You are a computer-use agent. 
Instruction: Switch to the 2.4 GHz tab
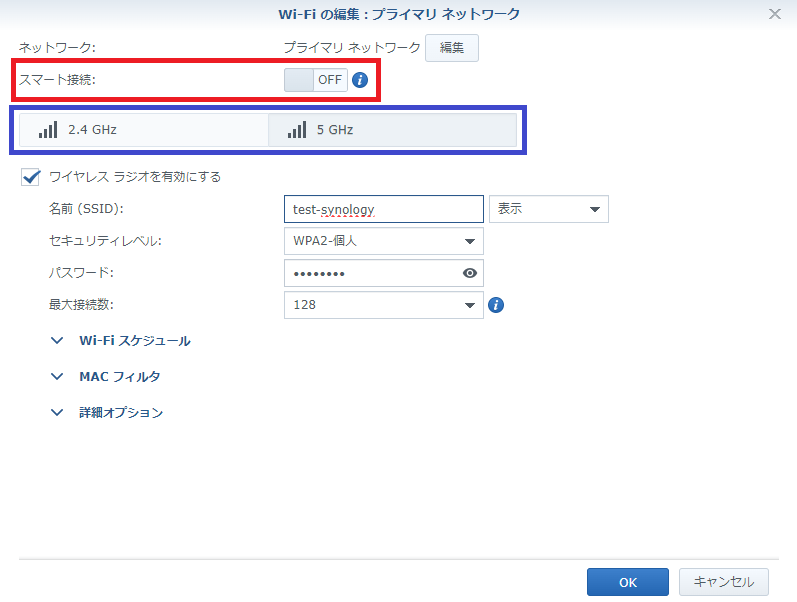(144, 130)
